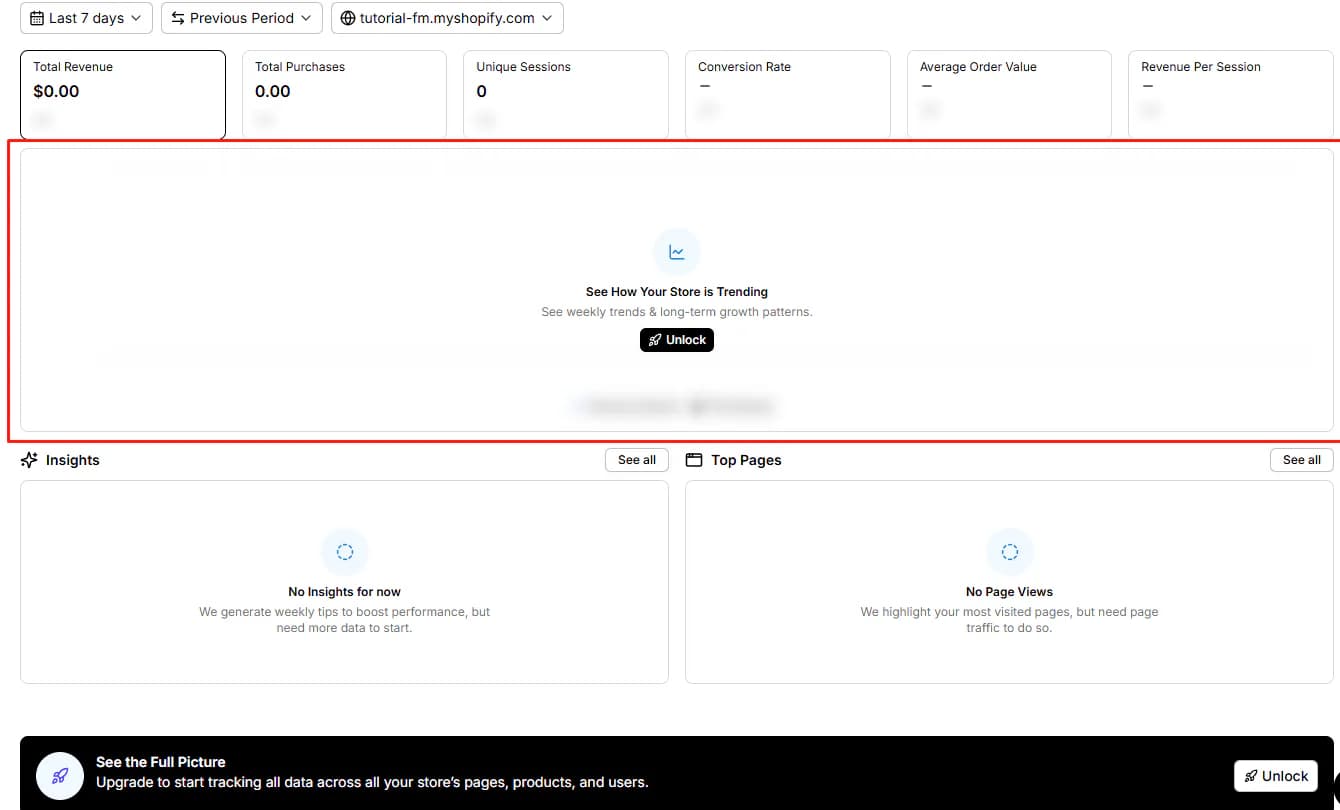Click the dashed circle icon above No Insights for now
This screenshot has height=810, width=1340.
(x=345, y=551)
